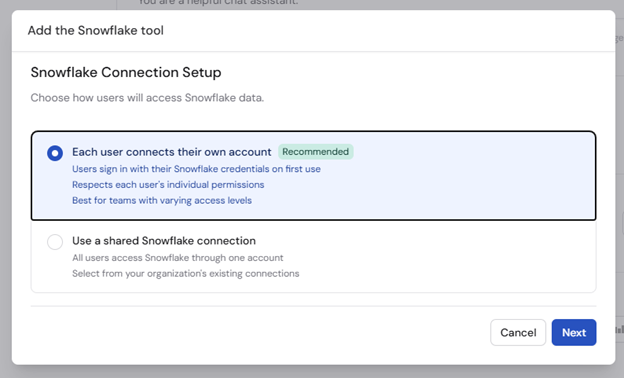This screenshot has height=378, width=624.
Task: Click the 'Snowflake Connection Setup' heading
Action: [126, 72]
